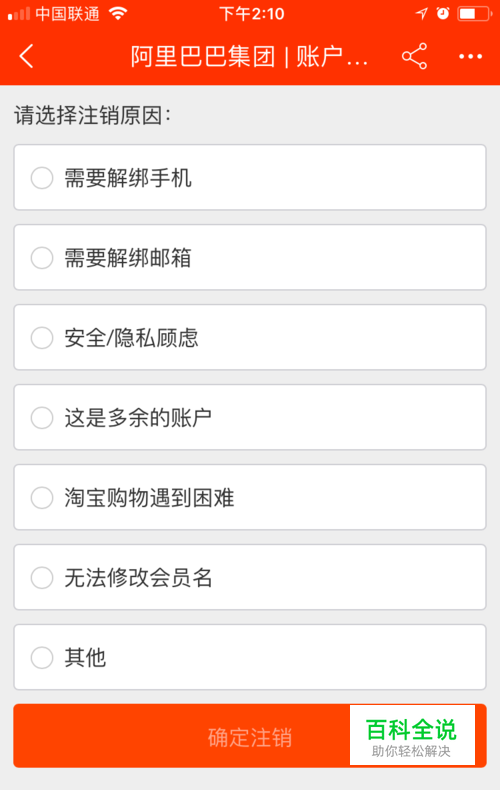This screenshot has width=500, height=790.
Task: Open the share icon in header
Action: click(414, 56)
